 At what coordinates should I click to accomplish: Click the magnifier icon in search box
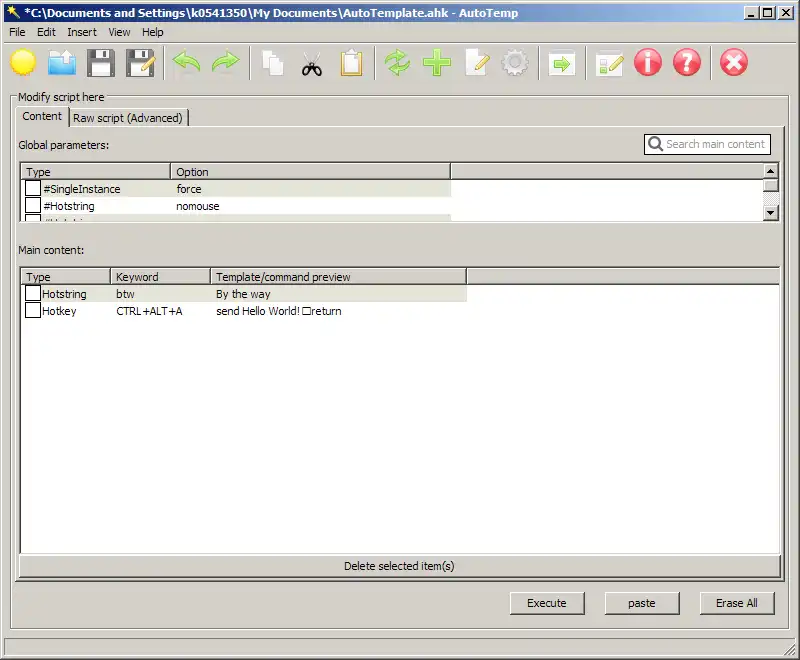point(655,144)
